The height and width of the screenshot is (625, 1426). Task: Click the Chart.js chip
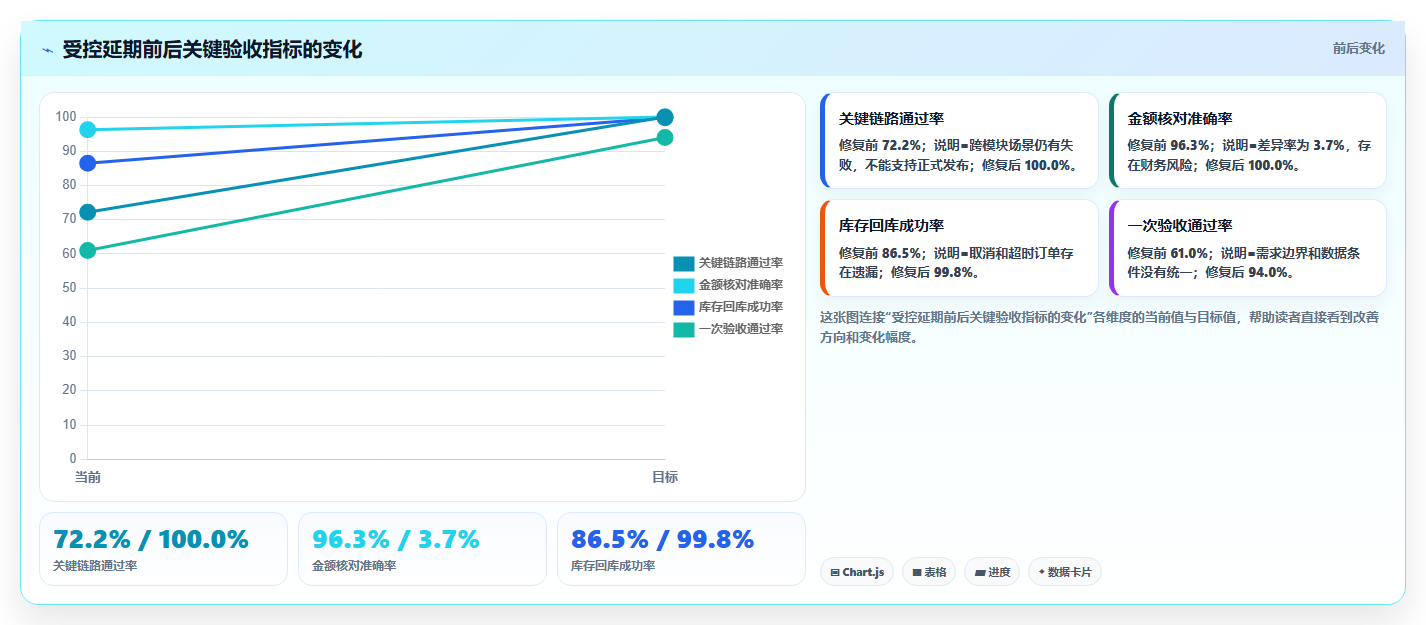coord(857,572)
